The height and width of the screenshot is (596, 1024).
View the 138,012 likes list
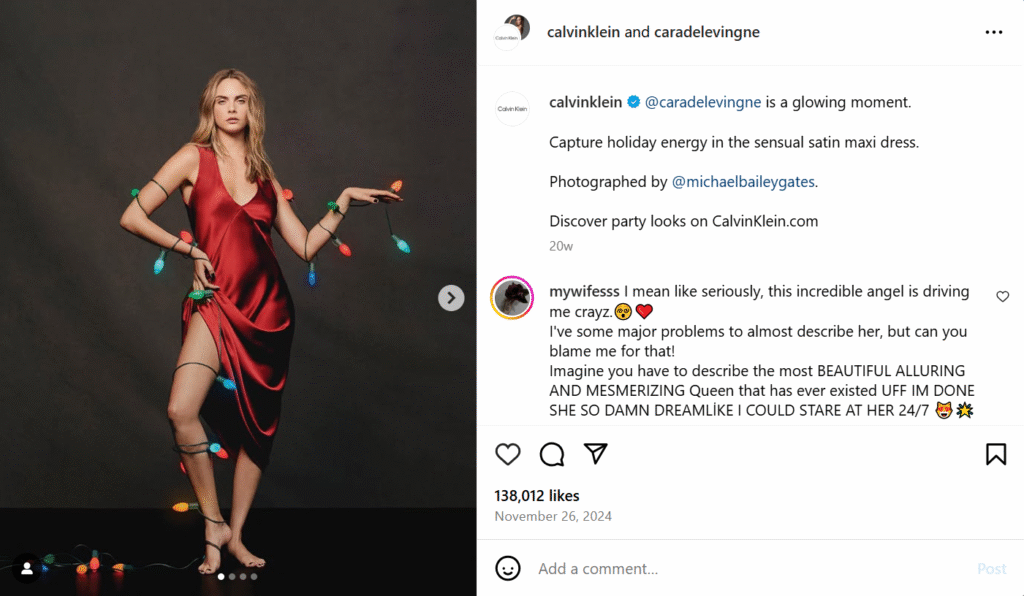pos(536,495)
